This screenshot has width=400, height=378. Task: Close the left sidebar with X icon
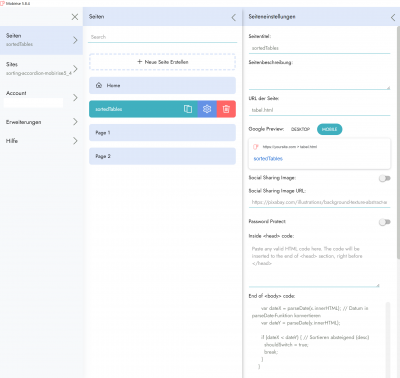(75, 17)
